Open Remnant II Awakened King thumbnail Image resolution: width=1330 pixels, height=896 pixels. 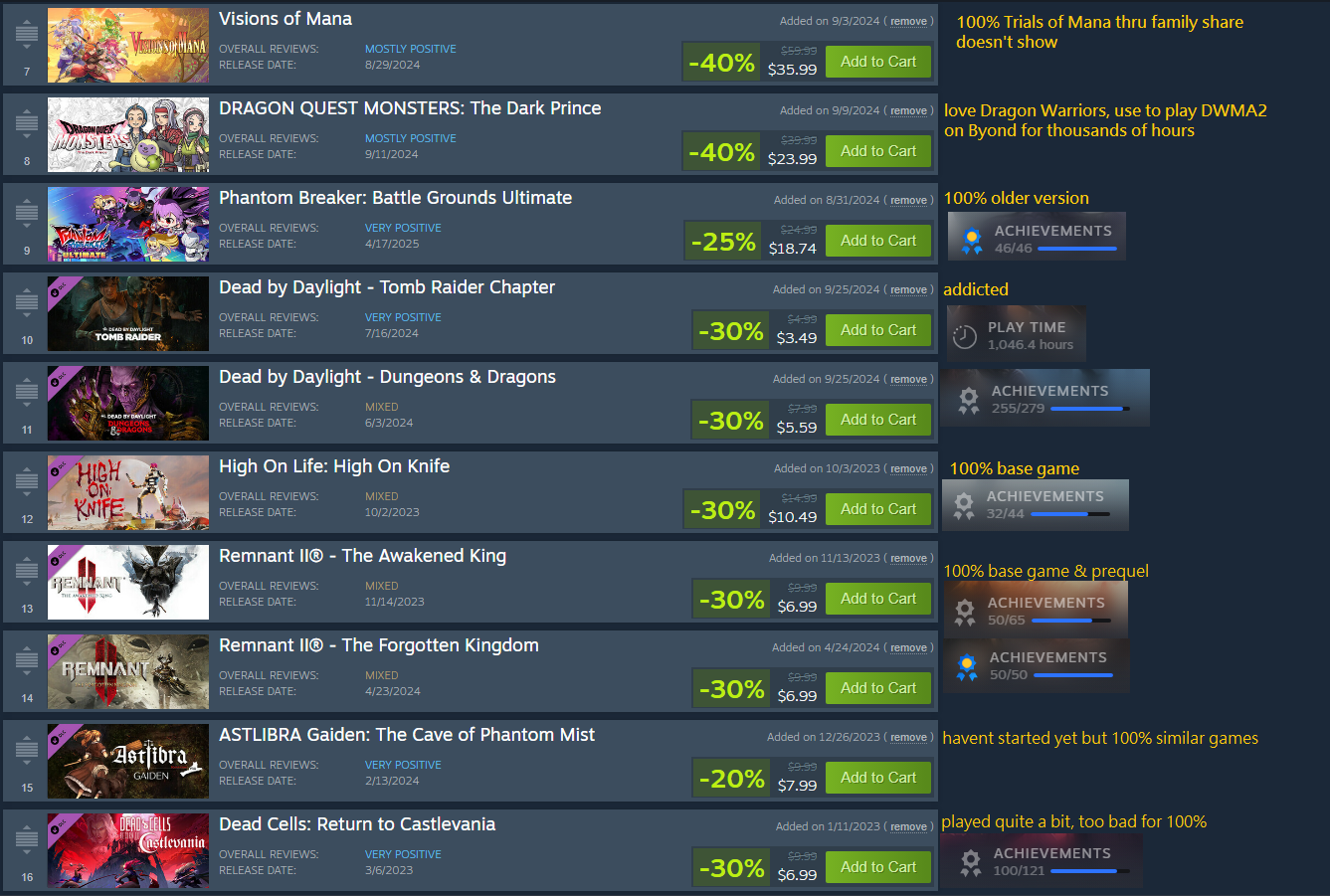coord(128,583)
